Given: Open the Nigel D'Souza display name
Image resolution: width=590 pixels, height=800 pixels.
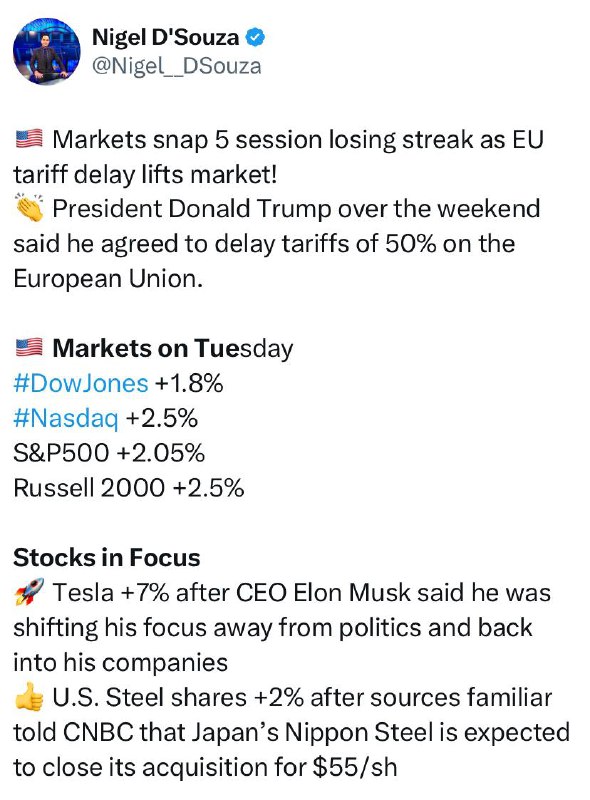Looking at the screenshot, I should pyautogui.click(x=165, y=37).
